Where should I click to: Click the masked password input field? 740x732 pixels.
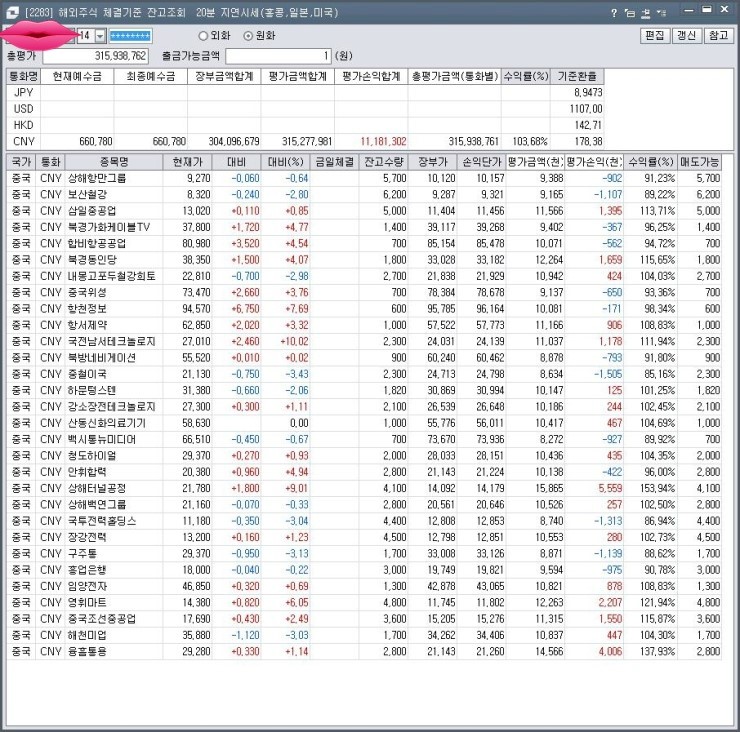130,36
